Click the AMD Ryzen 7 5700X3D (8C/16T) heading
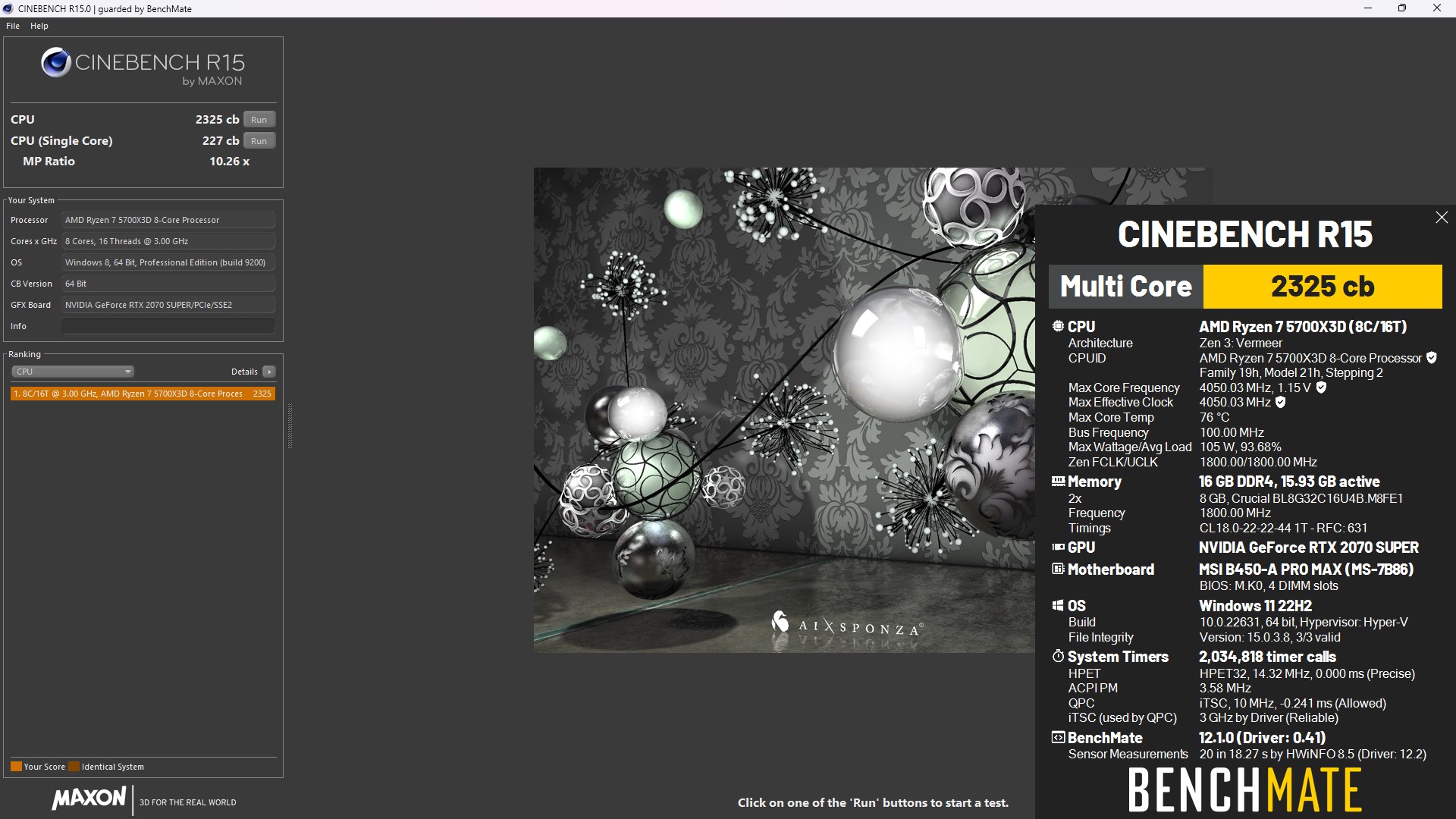Image resolution: width=1456 pixels, height=819 pixels. (1303, 327)
